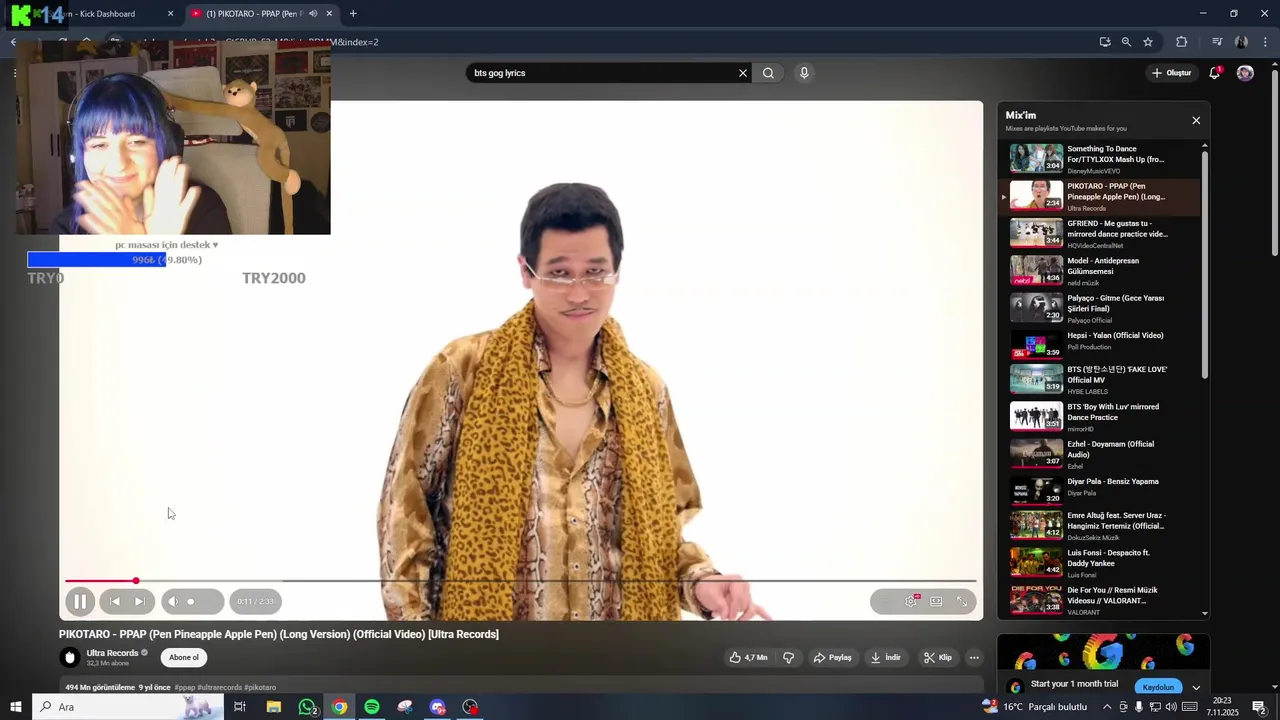Play BTS 'FAKE LOVE' Official MV
Screen dimensions: 1280x720
(1100, 379)
